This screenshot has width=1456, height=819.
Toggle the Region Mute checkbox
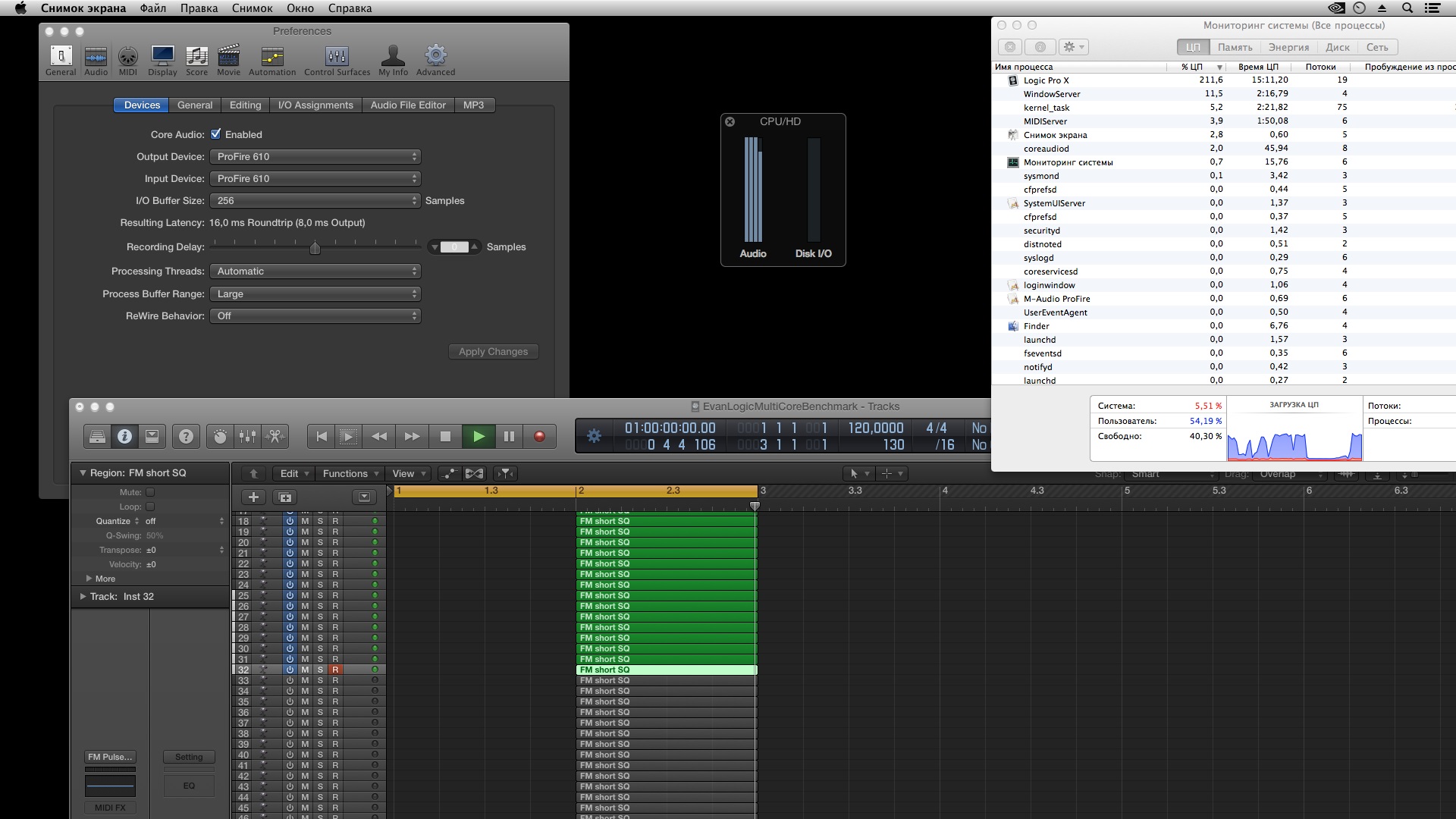150,492
